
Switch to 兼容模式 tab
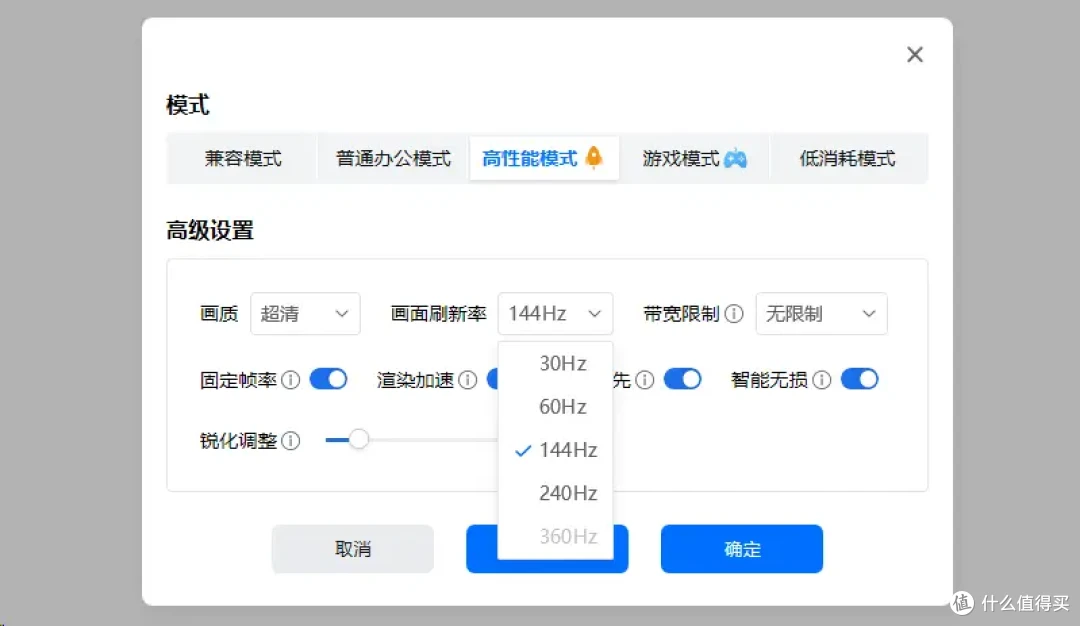(240, 157)
